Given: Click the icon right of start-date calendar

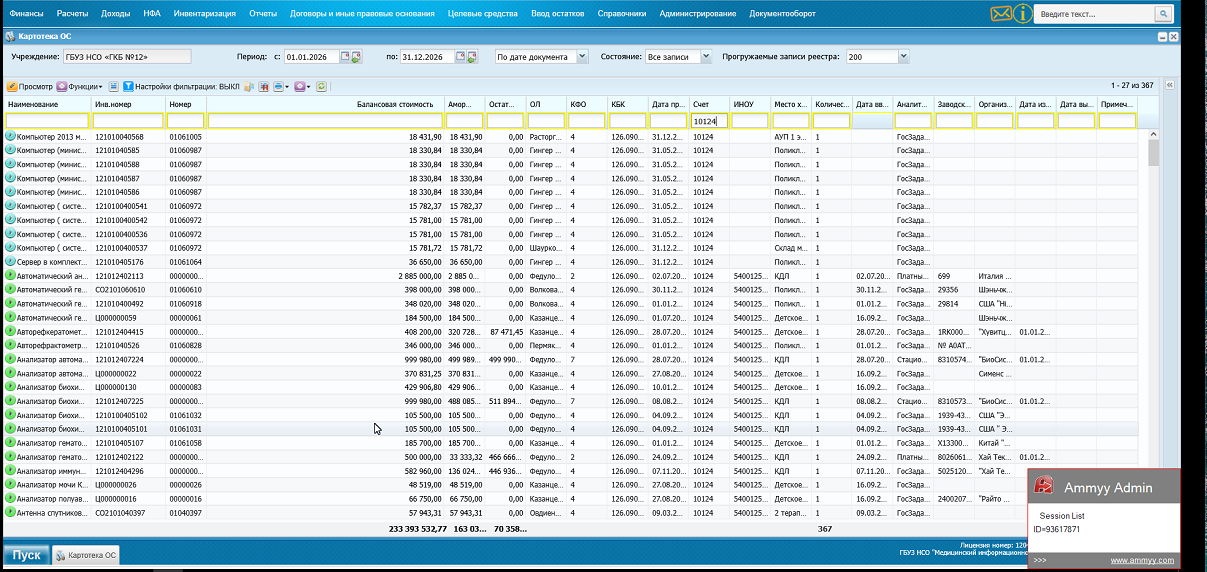Looking at the screenshot, I should [x=356, y=57].
